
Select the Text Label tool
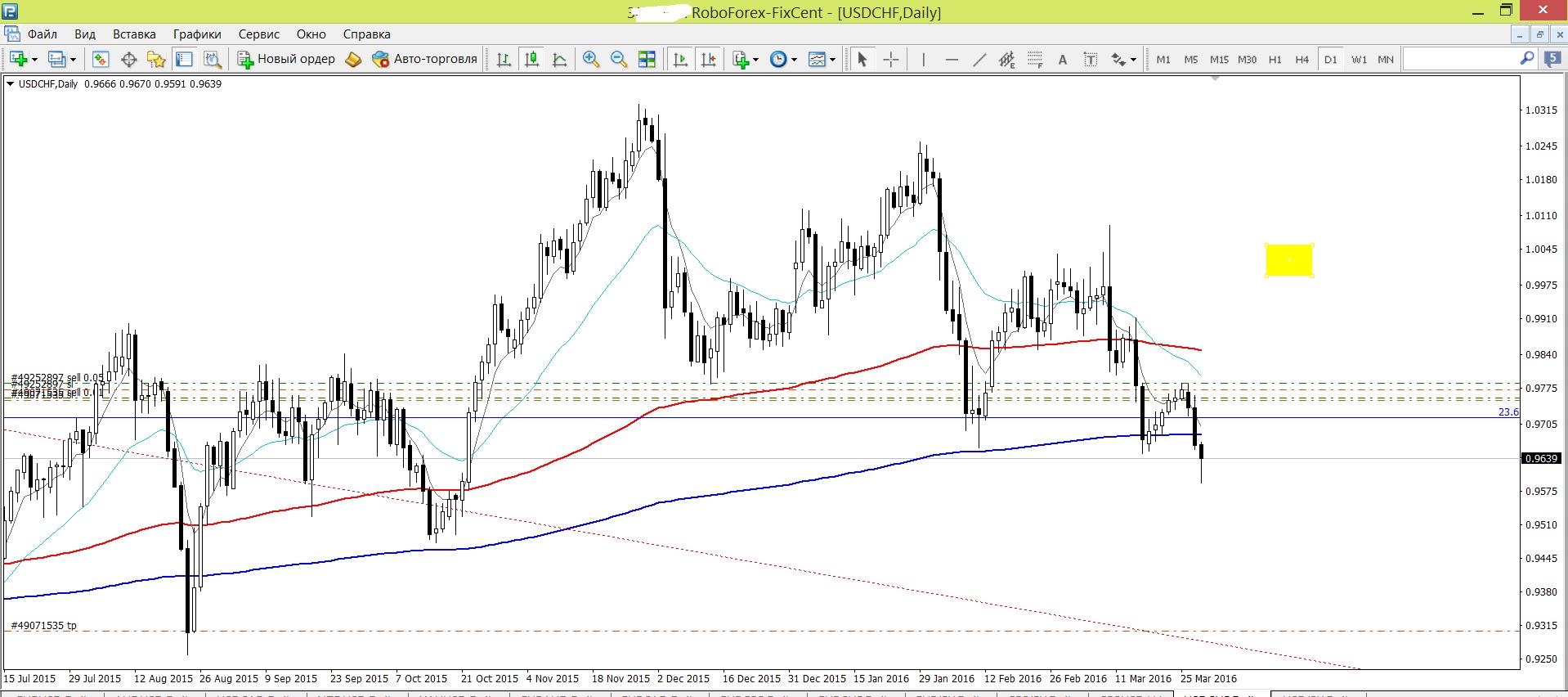click(x=1091, y=59)
